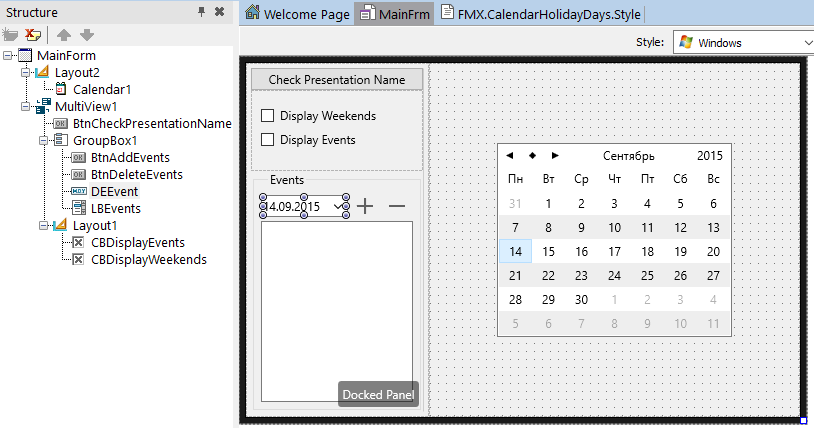Viewport: 814px width, 428px height.
Task: Open the Style Windows dropdown
Action: pos(743,43)
